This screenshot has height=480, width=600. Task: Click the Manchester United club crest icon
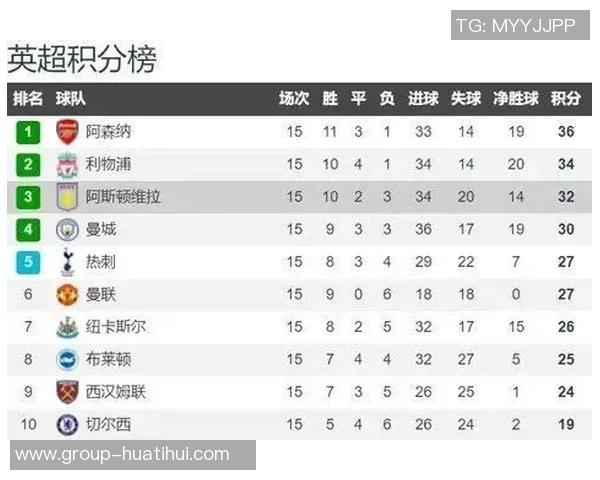tap(67, 294)
